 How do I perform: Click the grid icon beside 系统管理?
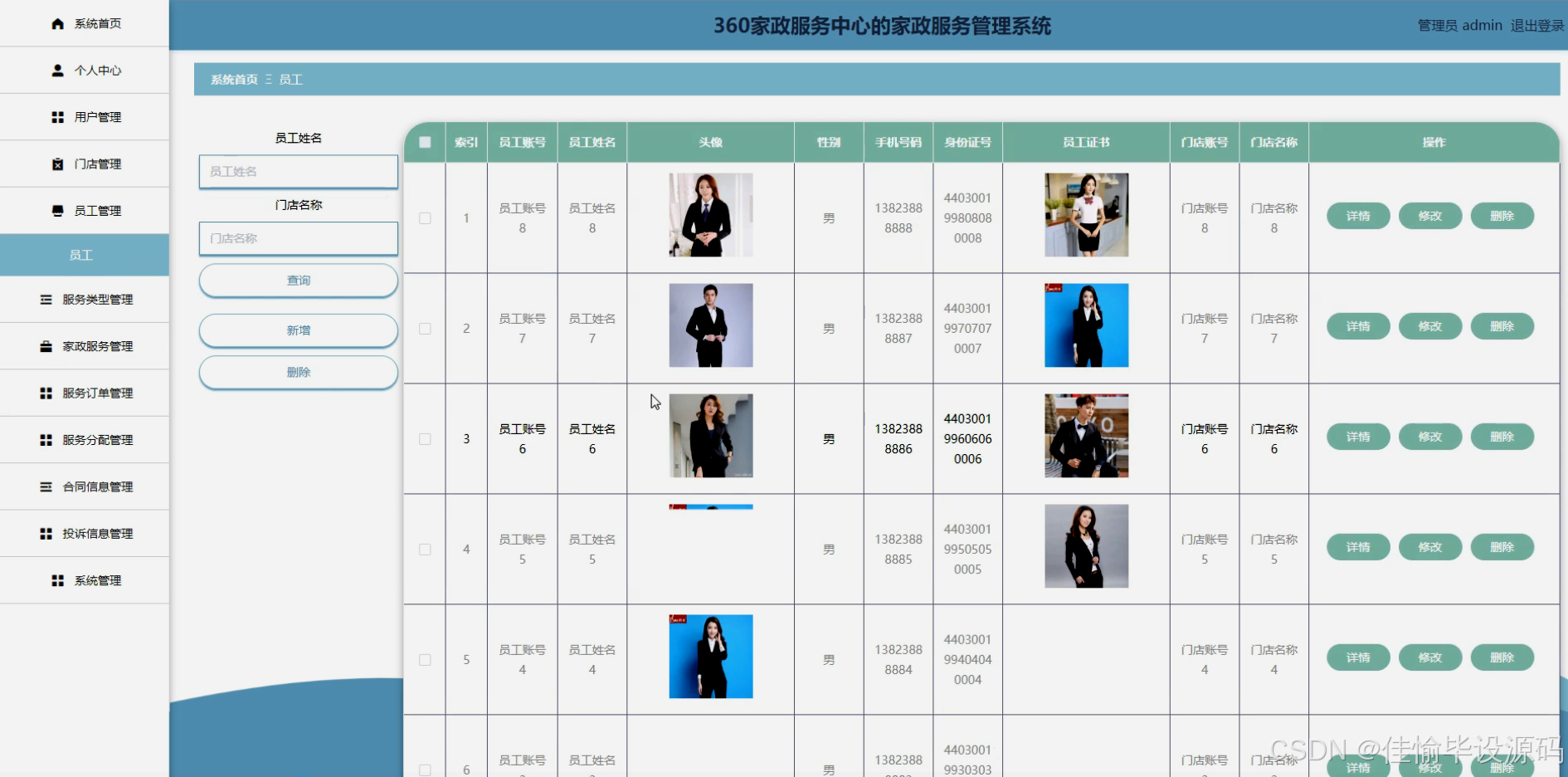(x=57, y=581)
